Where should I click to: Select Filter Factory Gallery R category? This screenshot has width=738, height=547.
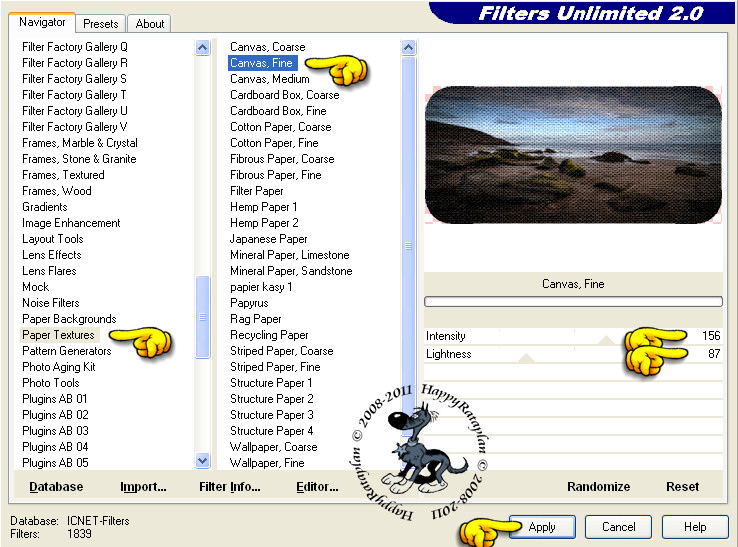(x=75, y=63)
